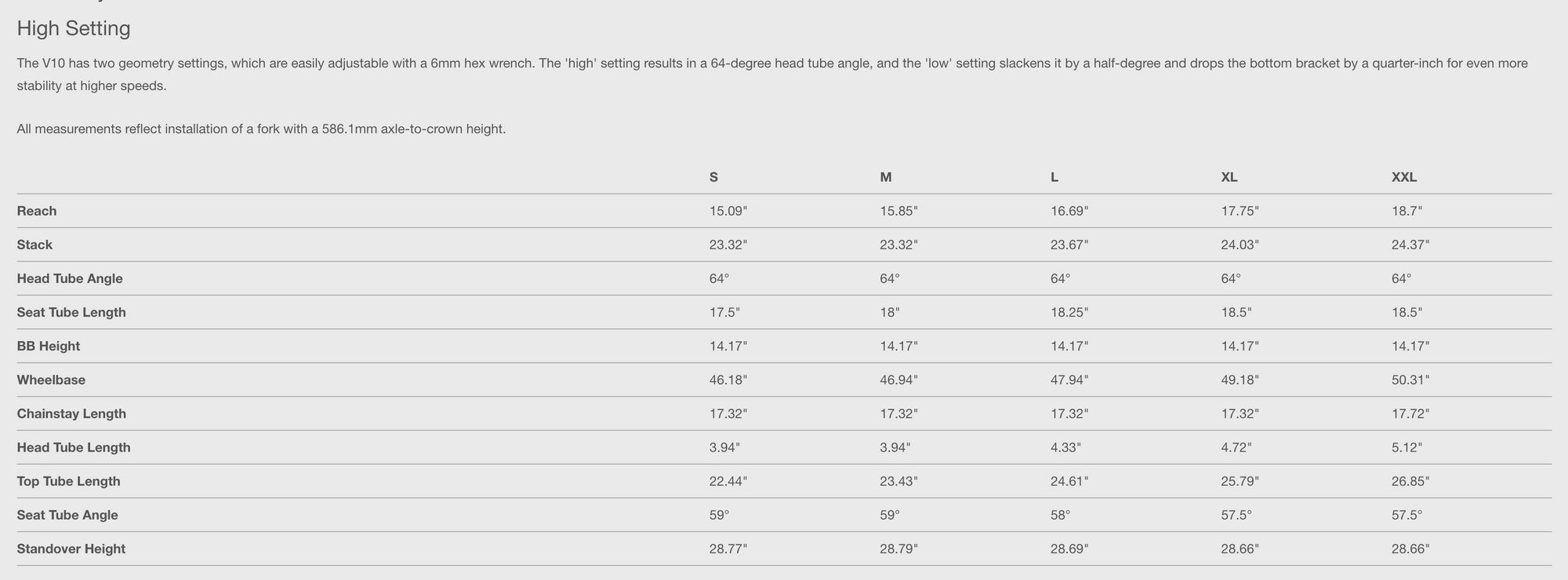The image size is (1568, 580).
Task: Click the S size column header
Action: tap(713, 177)
